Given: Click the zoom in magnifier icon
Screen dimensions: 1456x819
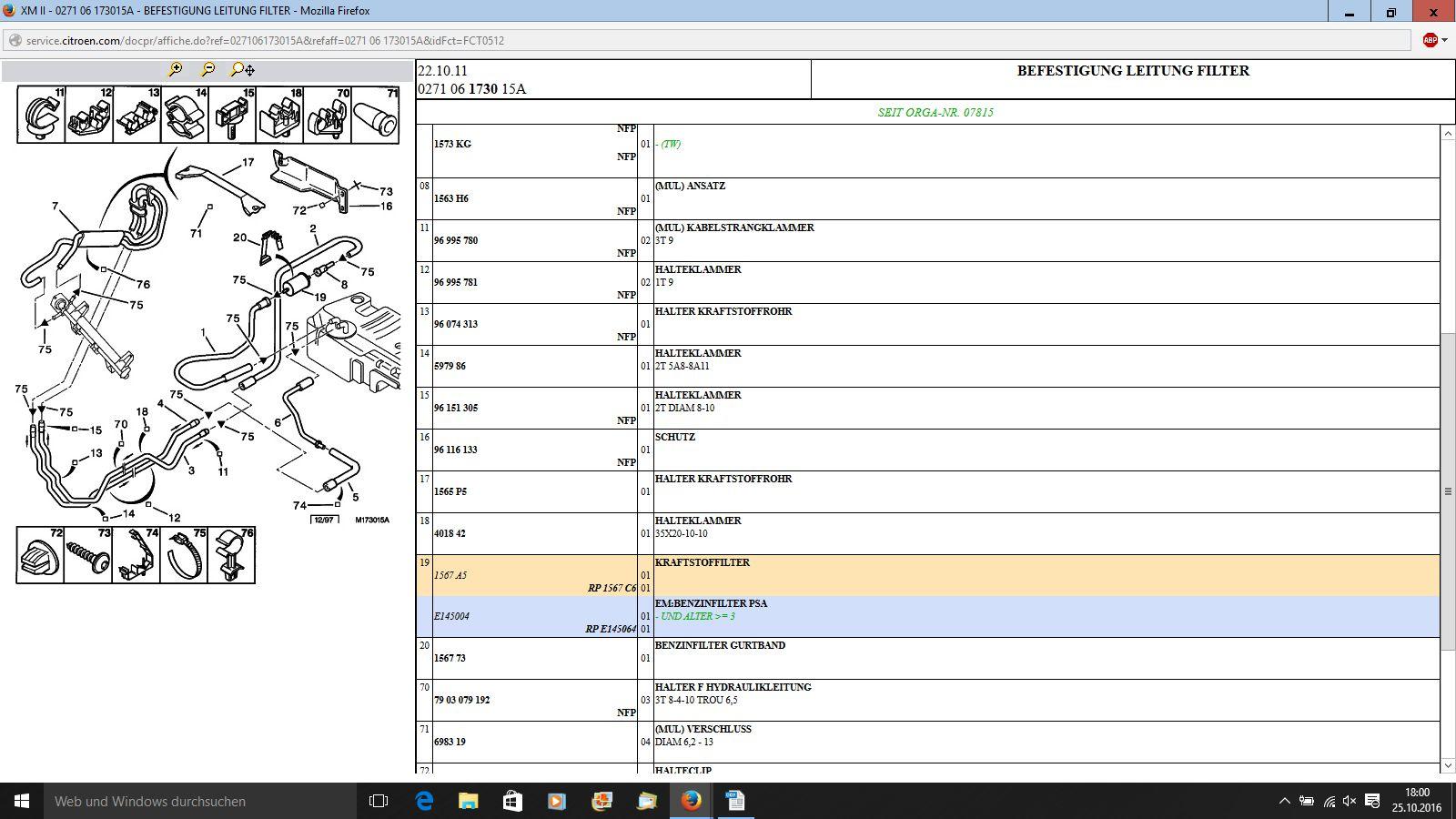Looking at the screenshot, I should coord(176,69).
